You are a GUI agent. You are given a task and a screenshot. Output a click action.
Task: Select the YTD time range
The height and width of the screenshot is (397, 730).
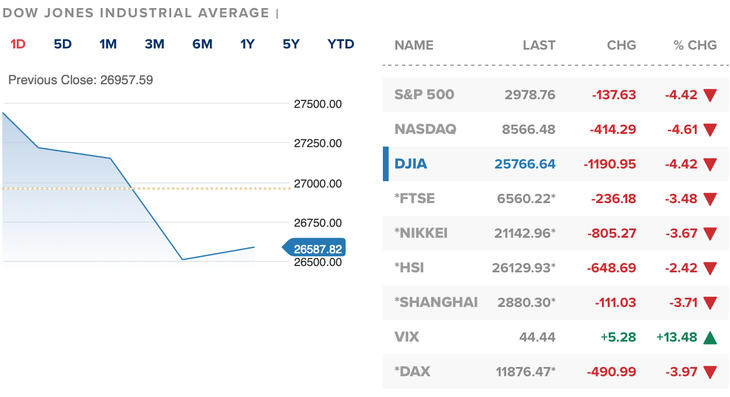(341, 44)
